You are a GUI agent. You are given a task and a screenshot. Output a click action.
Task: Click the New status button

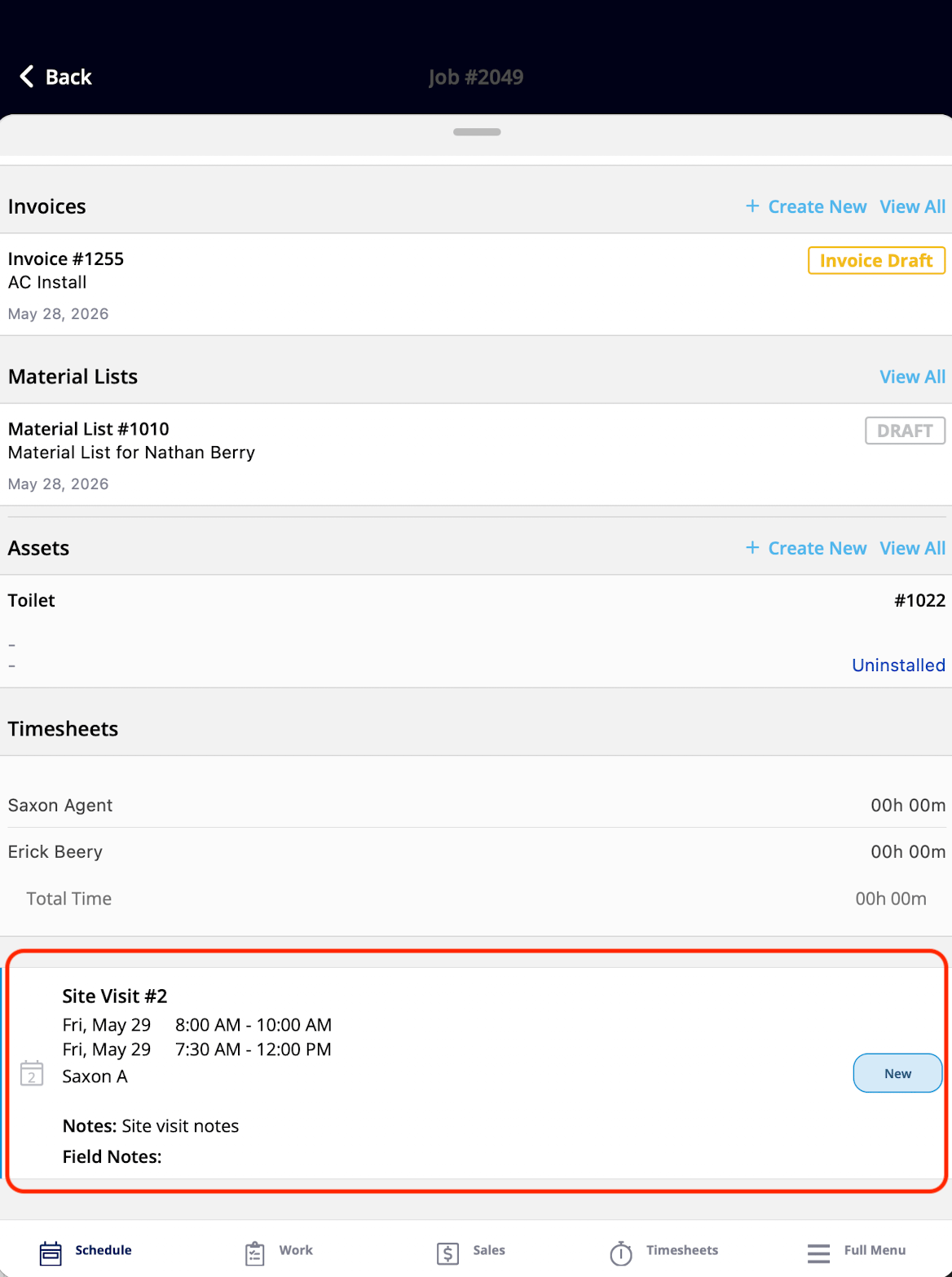coord(897,1073)
